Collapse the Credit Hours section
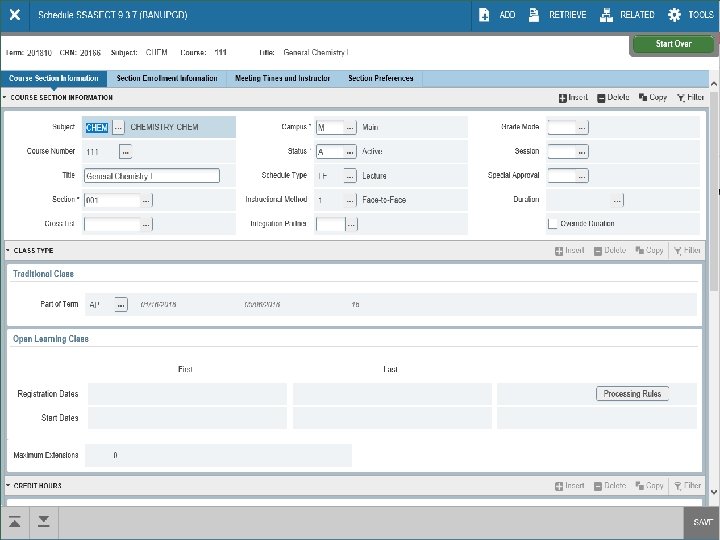720x540 pixels. [x=8, y=485]
